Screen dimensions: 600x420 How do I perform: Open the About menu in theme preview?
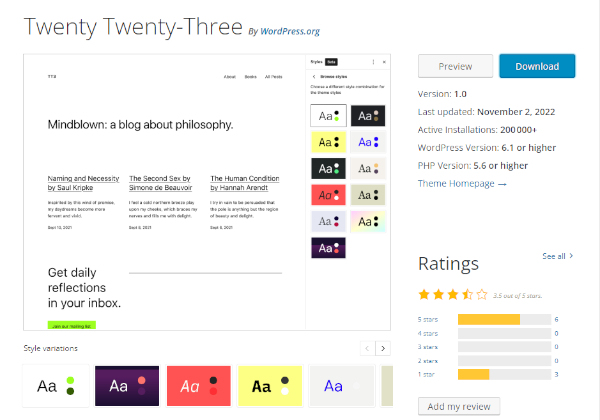230,76
